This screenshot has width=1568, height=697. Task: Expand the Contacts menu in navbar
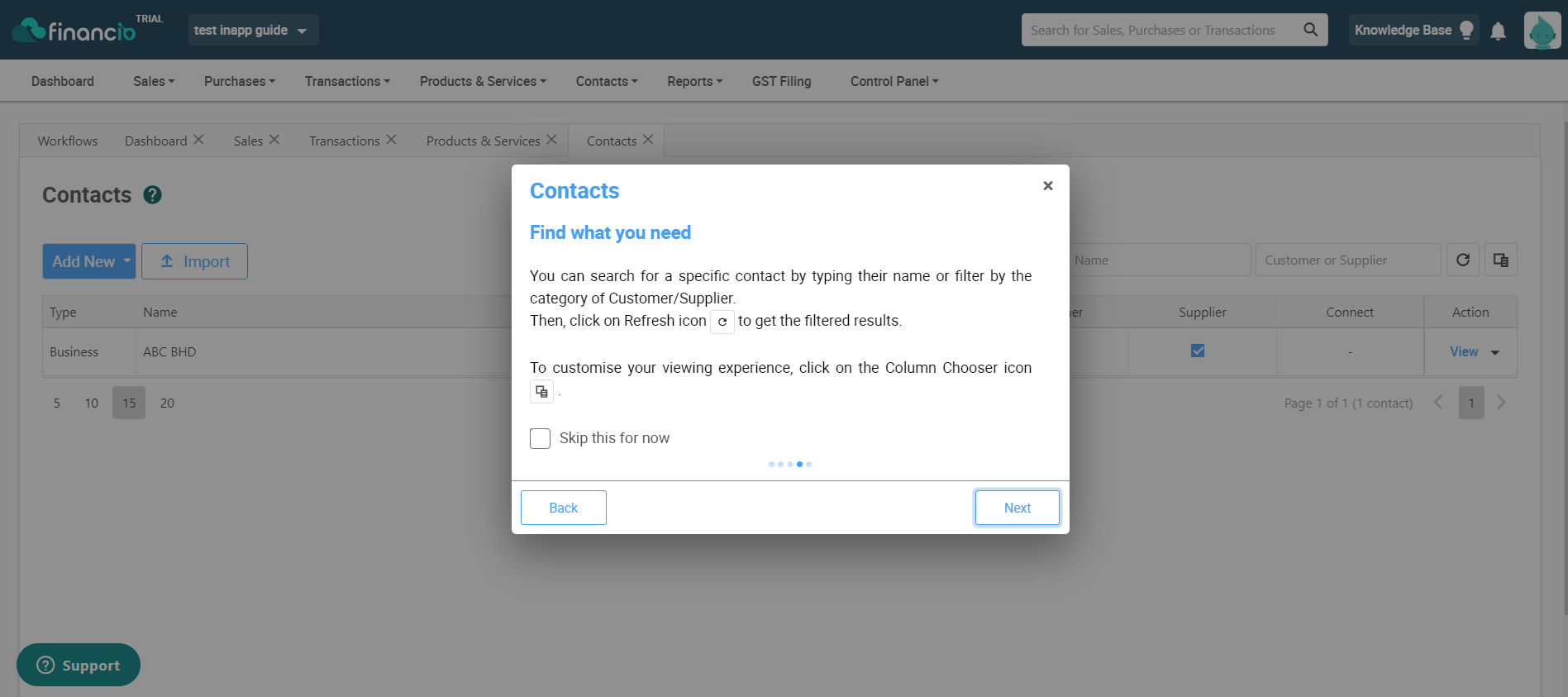[x=607, y=81]
